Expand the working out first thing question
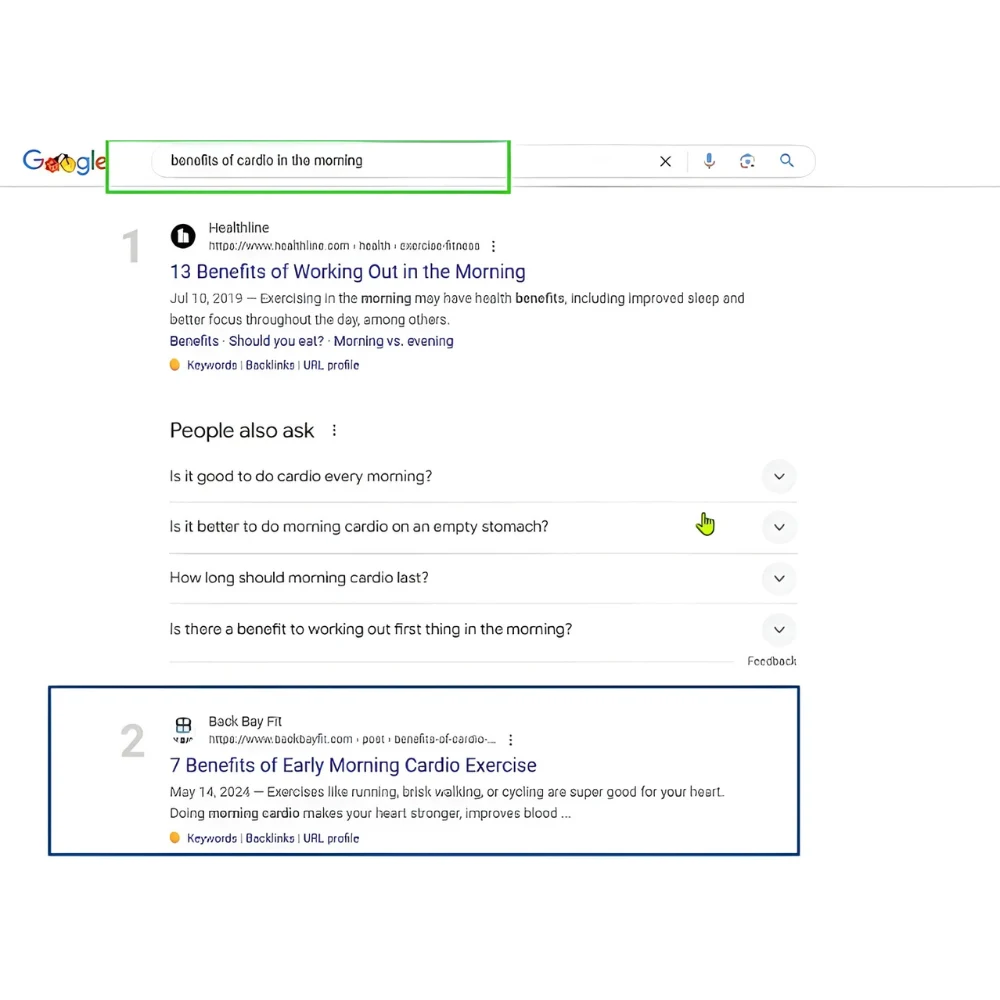The width and height of the screenshot is (1000, 1000). pyautogui.click(x=779, y=630)
